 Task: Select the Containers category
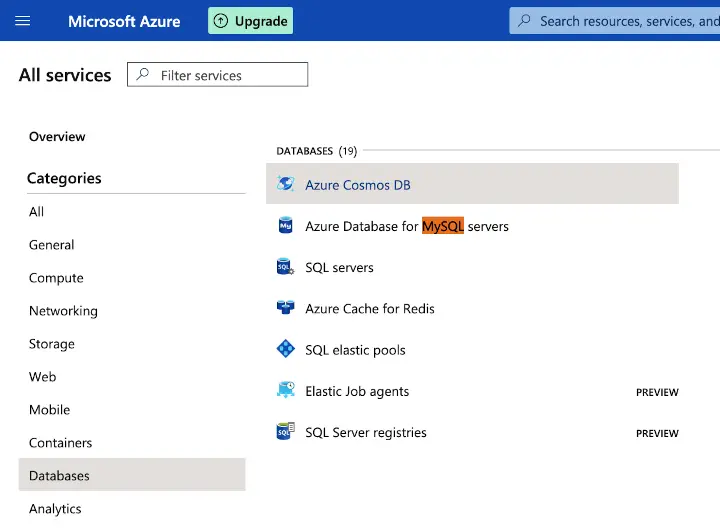pos(60,443)
